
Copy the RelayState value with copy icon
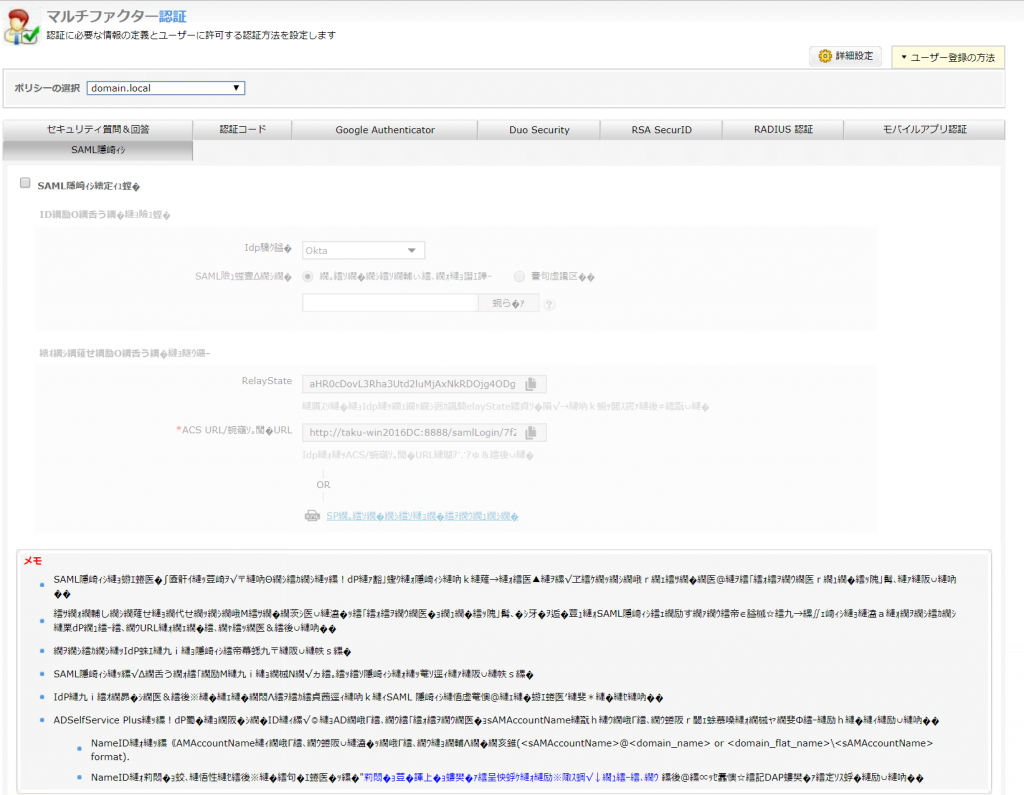[x=531, y=384]
